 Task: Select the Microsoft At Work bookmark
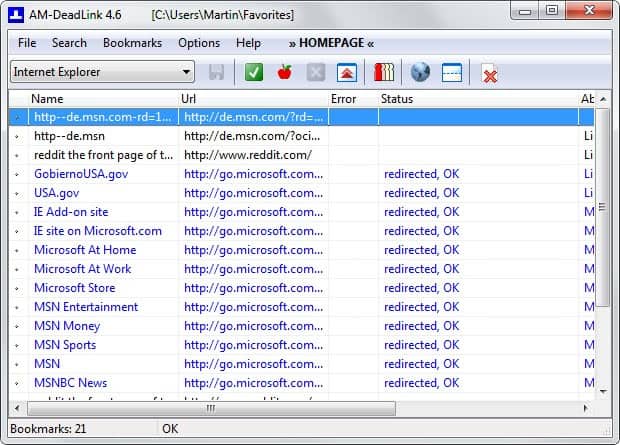(301, 269)
